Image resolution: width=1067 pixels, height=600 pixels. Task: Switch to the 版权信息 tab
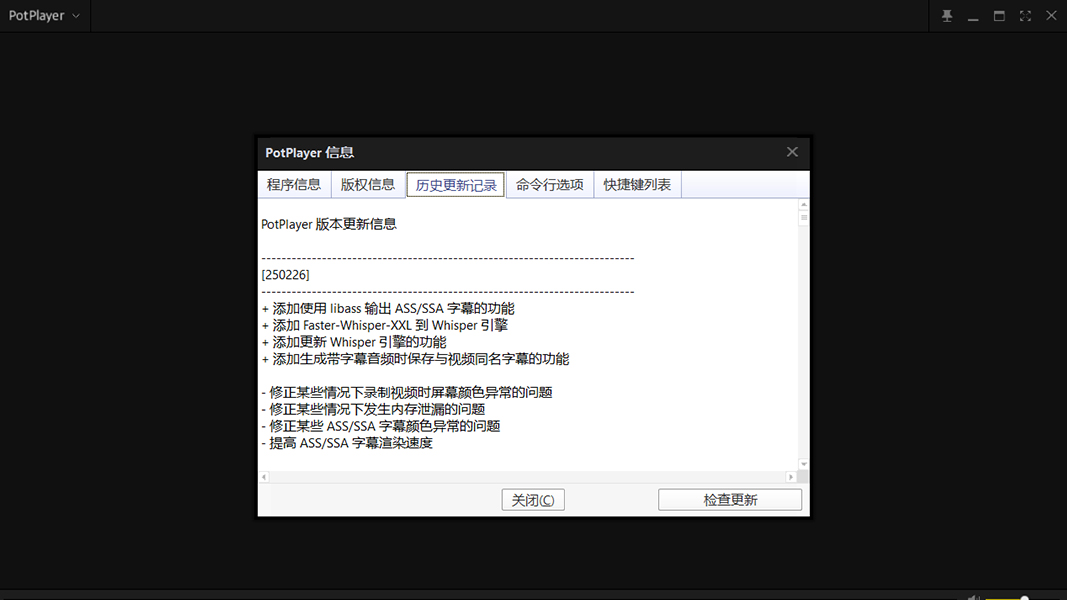(x=367, y=184)
